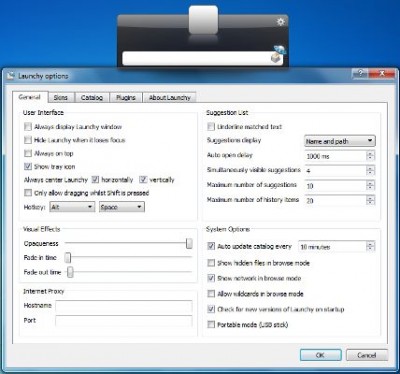Close the Launchy options window
This screenshot has width=400, height=374.
[382, 73]
